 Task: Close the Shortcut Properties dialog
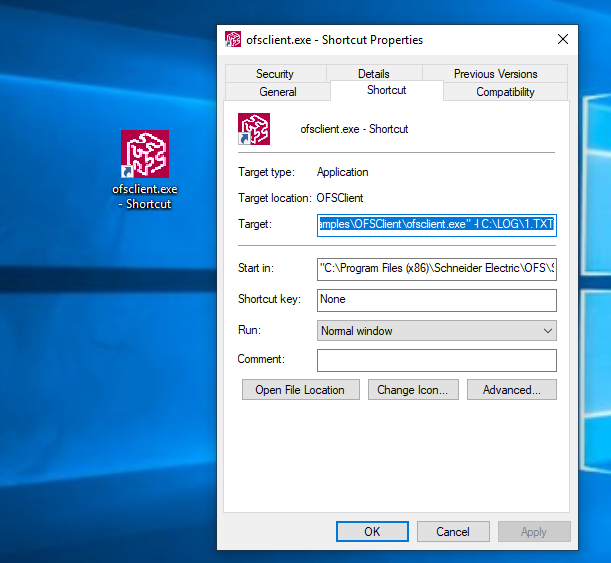click(x=563, y=39)
